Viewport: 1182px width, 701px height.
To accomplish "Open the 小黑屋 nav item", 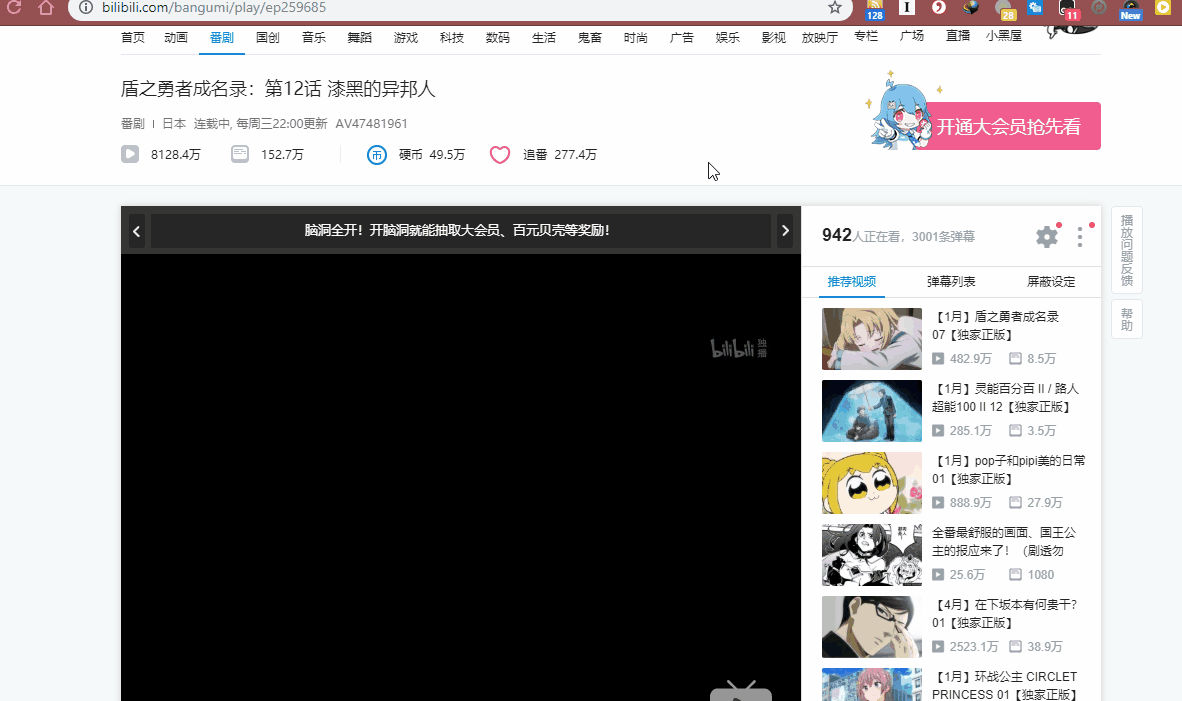I will [1004, 35].
